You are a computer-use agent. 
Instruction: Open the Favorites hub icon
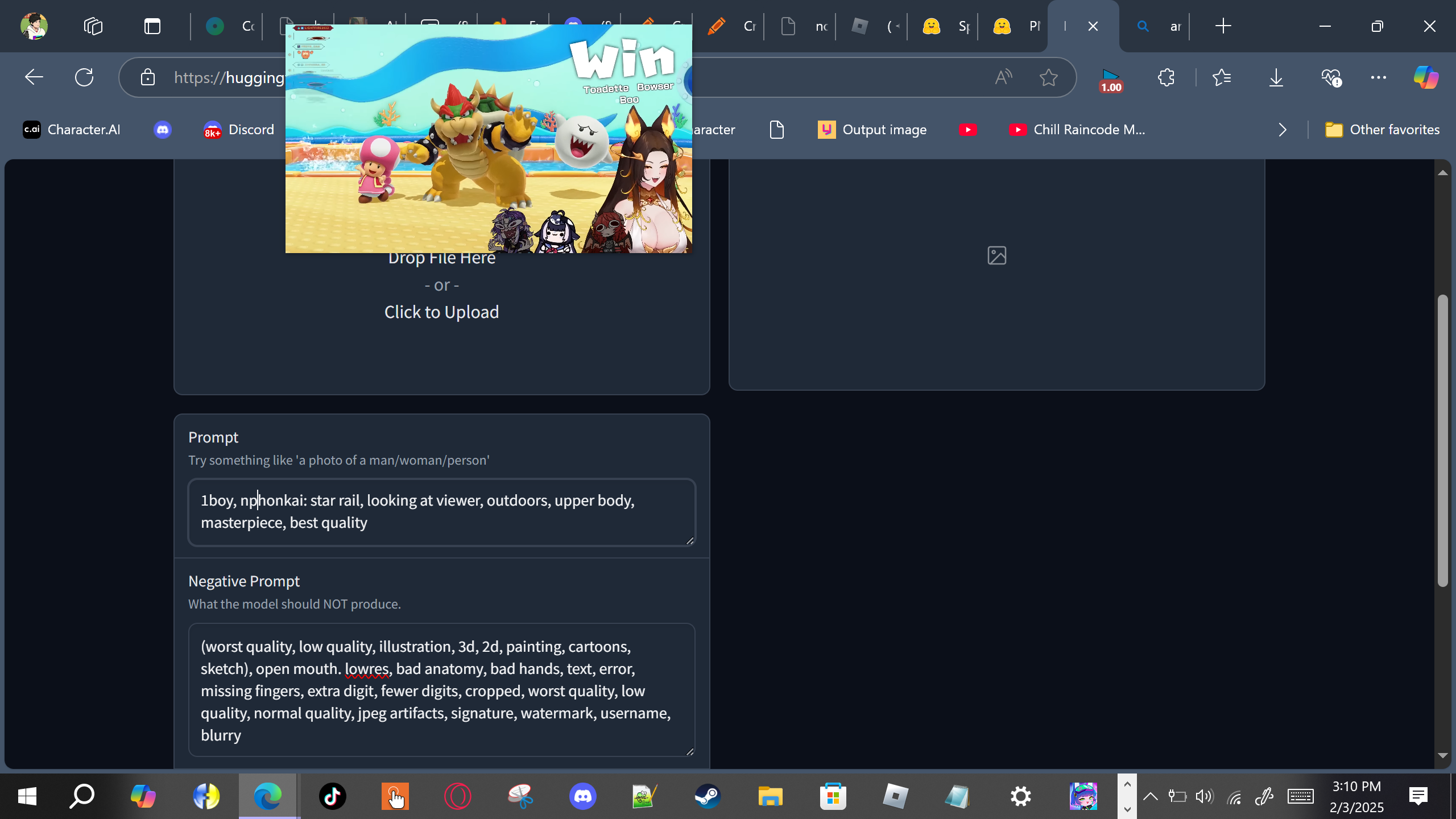click(1222, 77)
